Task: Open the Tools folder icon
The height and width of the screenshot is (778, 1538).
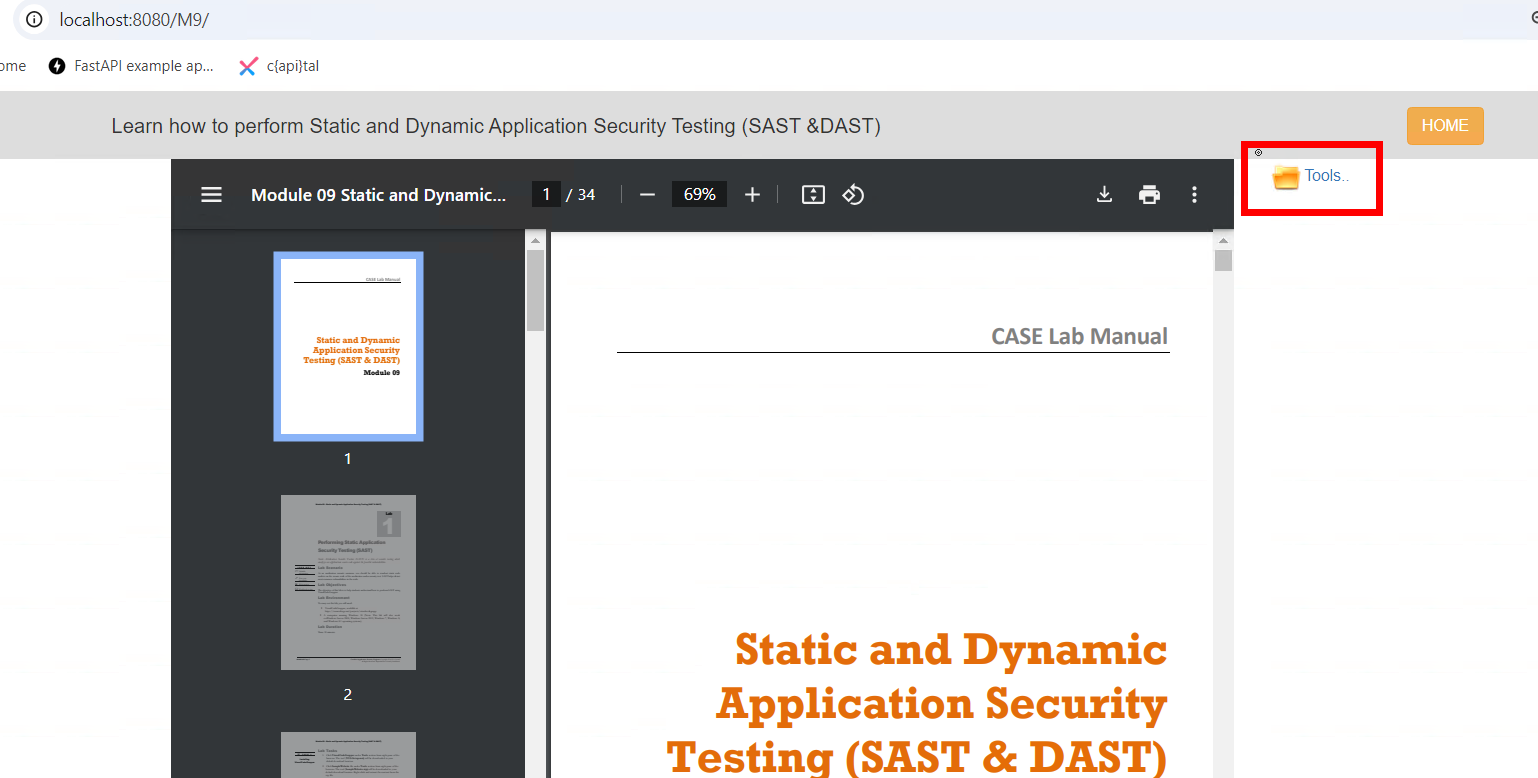Action: click(1285, 178)
